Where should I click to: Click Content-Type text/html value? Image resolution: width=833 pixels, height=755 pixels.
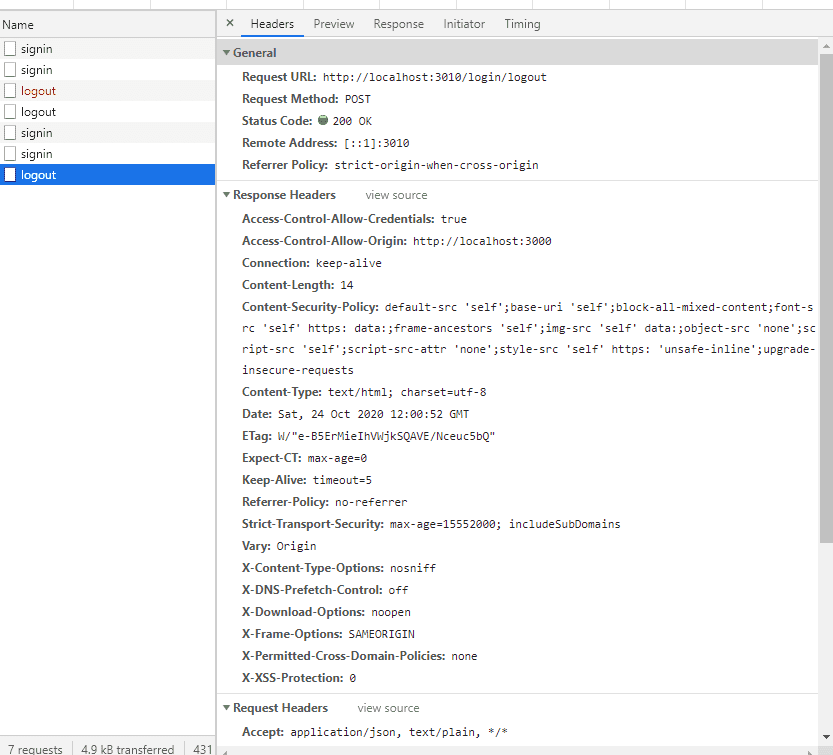[x=407, y=392]
